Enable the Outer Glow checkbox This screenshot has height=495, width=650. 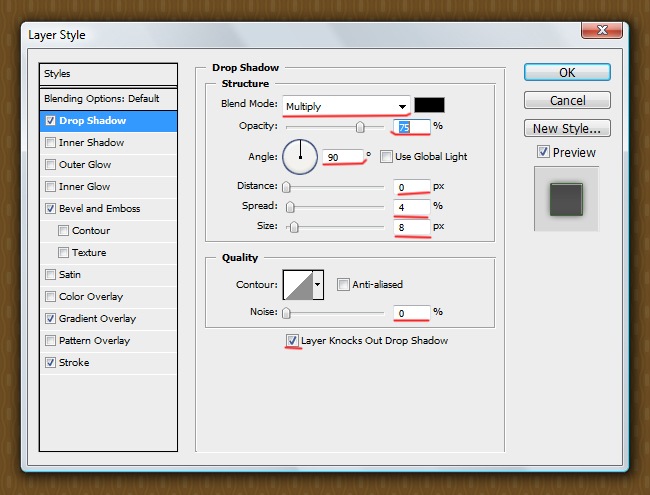pos(51,165)
